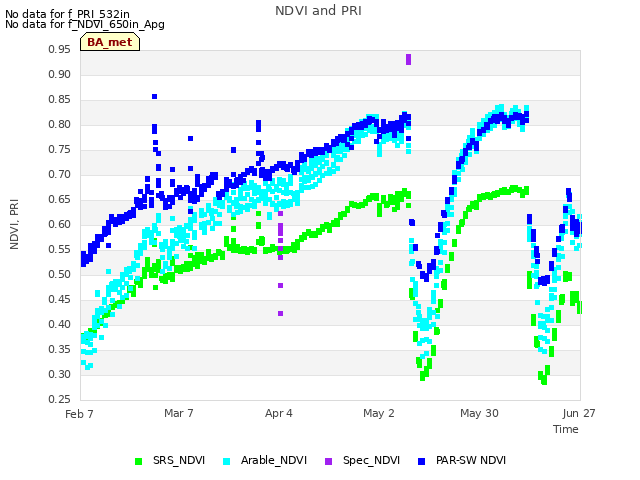Click the cyan Arable_NDVI legend swatch
This screenshot has width=640, height=480.
pos(227,461)
